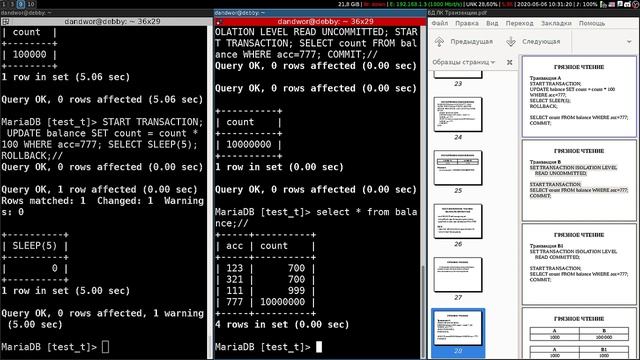Go to Следующая page button label
Viewport: 640px width, 360px height.
tap(541, 42)
